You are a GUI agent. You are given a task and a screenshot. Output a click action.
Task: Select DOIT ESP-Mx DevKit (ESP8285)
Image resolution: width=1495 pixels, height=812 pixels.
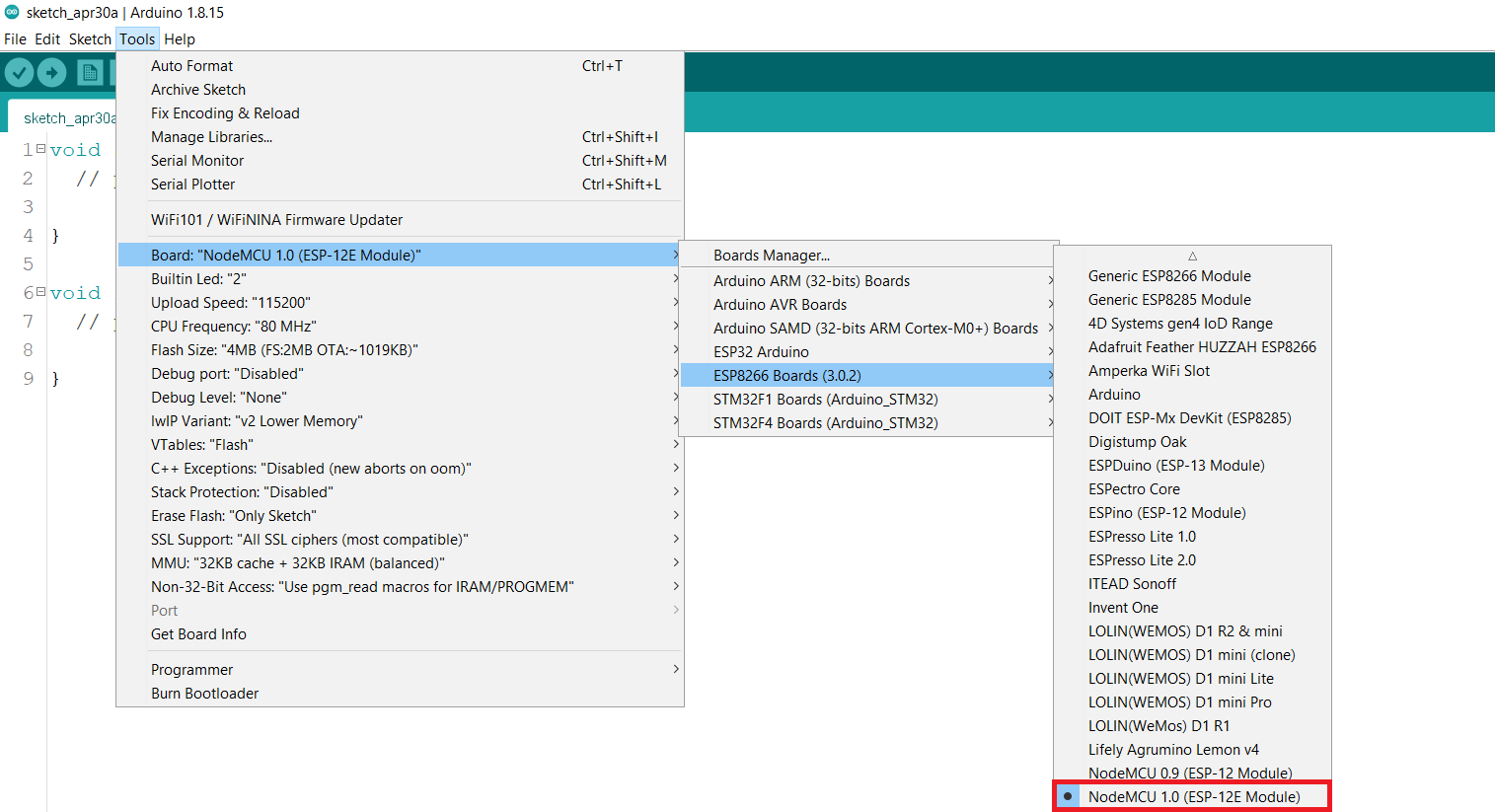coord(1192,418)
